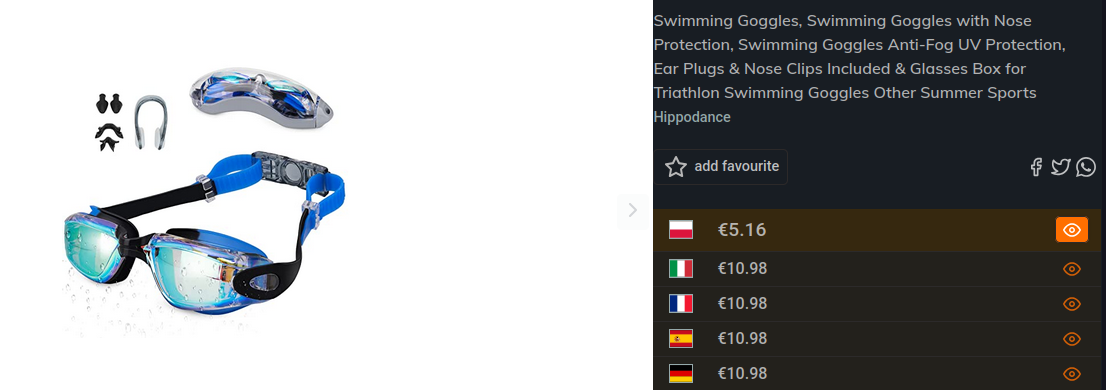Toggle the eye icon for Germany price

point(1071,374)
